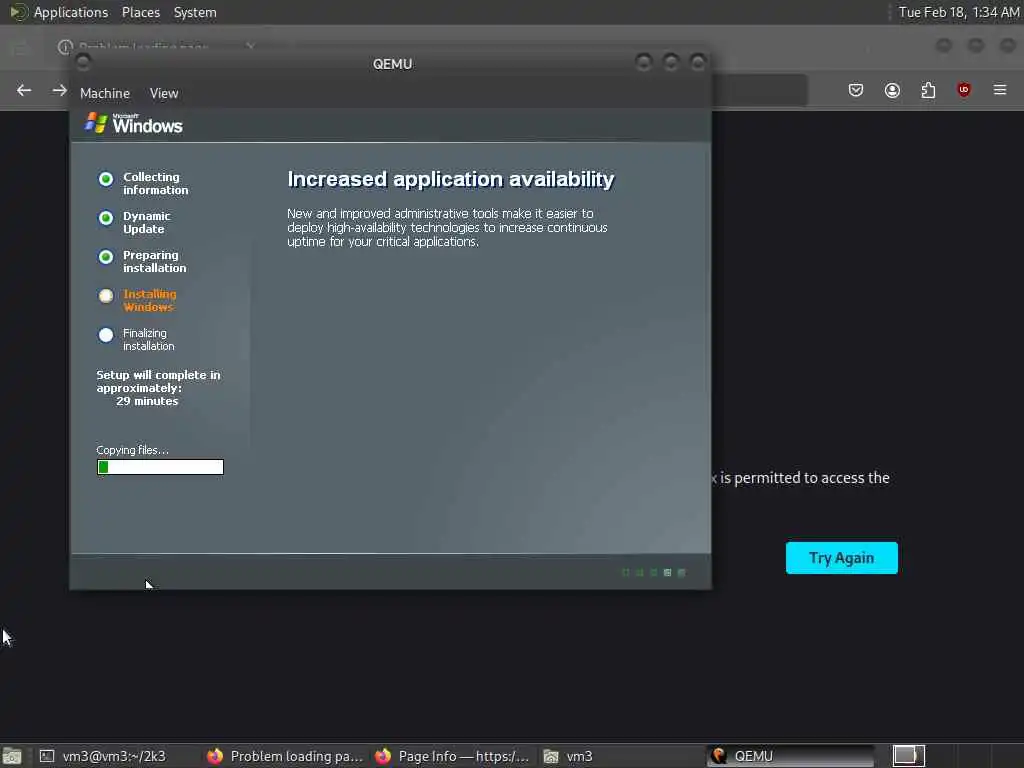Viewport: 1024px width, 768px height.
Task: Click the Applications menu logo icon
Action: point(18,12)
